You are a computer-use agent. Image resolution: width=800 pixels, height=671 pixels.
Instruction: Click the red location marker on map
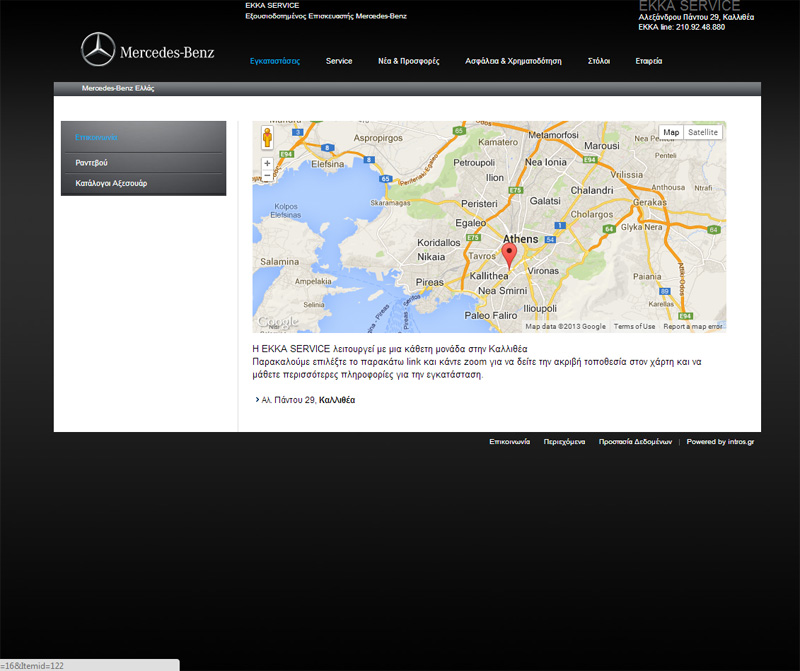click(509, 255)
